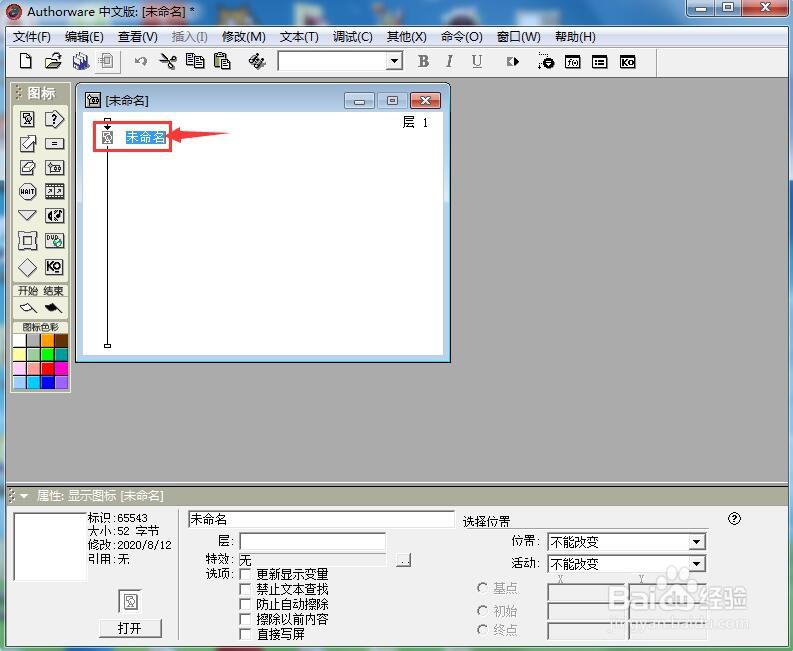793x651 pixels.
Task: Click the Find toolbar icon
Action: click(257, 61)
